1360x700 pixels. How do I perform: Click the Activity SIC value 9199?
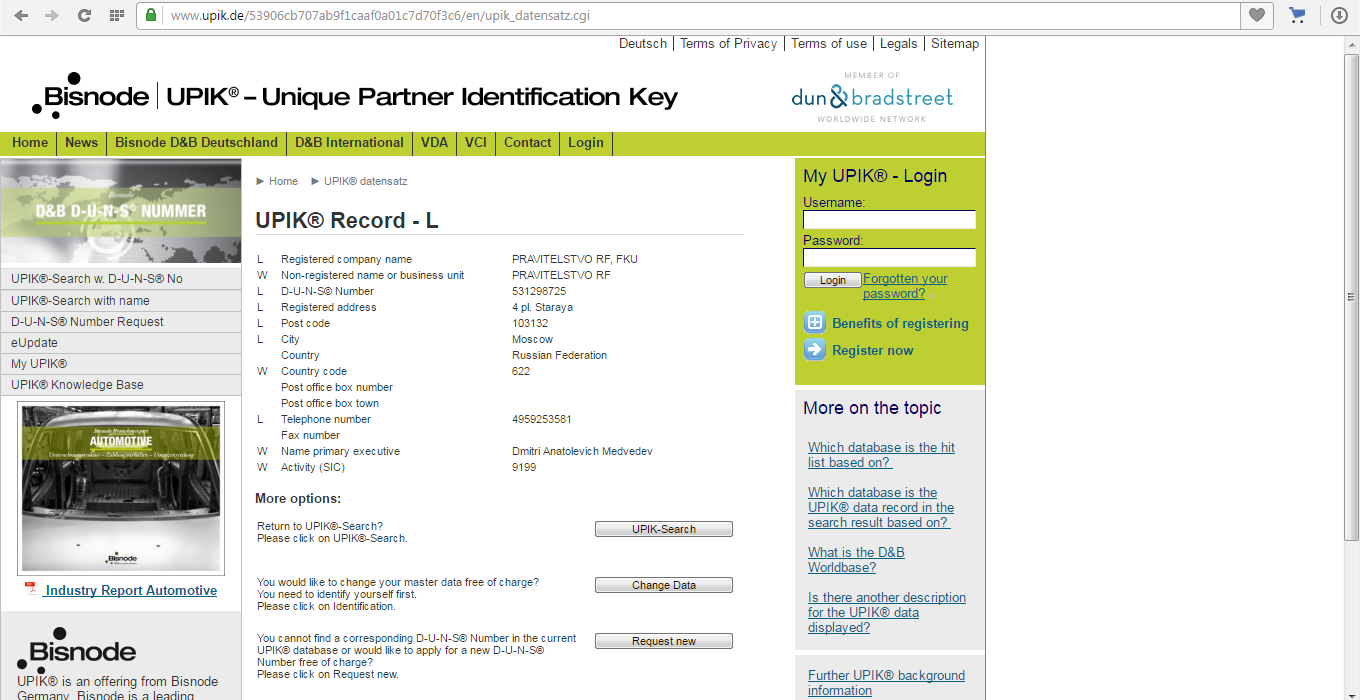(x=524, y=467)
